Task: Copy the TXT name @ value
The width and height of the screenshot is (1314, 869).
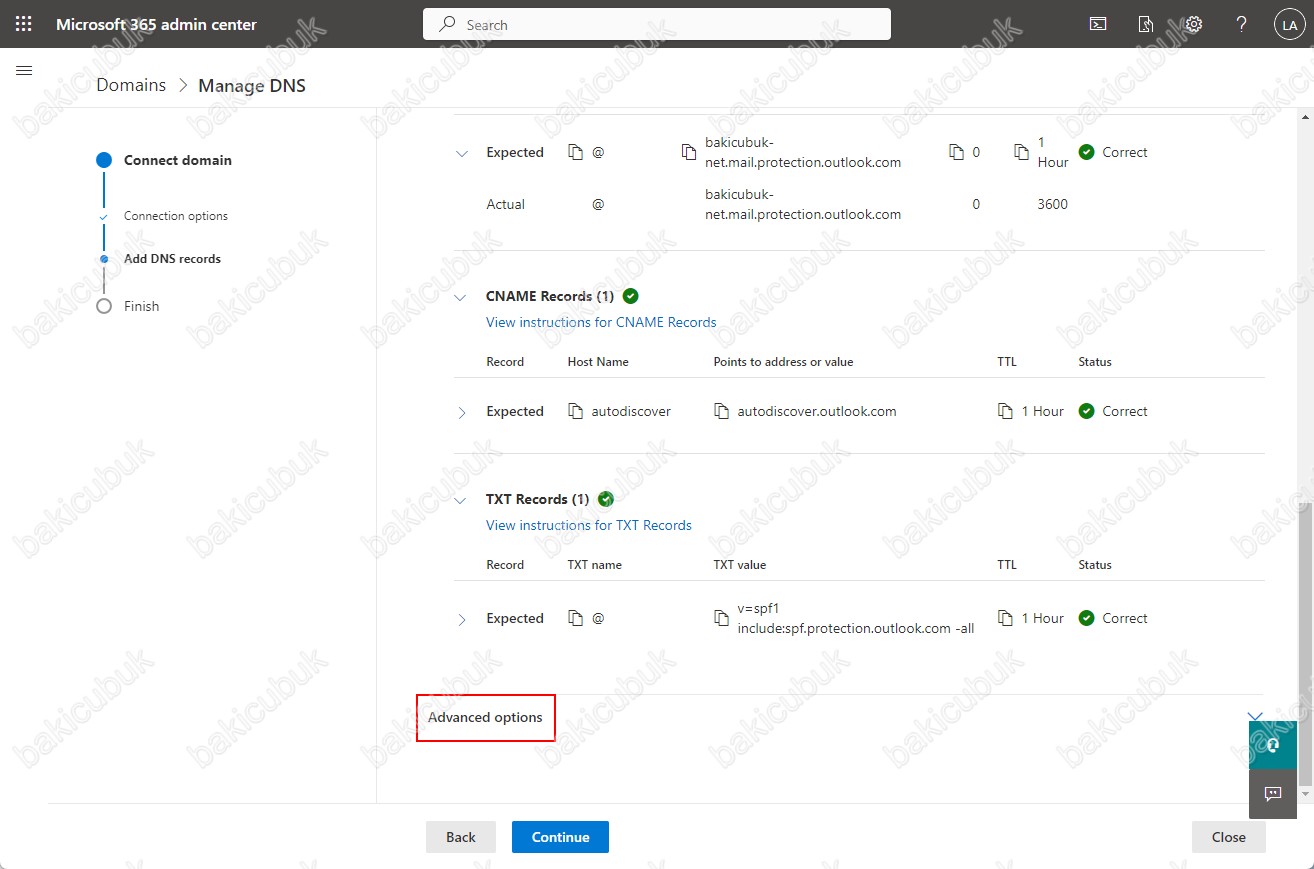Action: 575,618
